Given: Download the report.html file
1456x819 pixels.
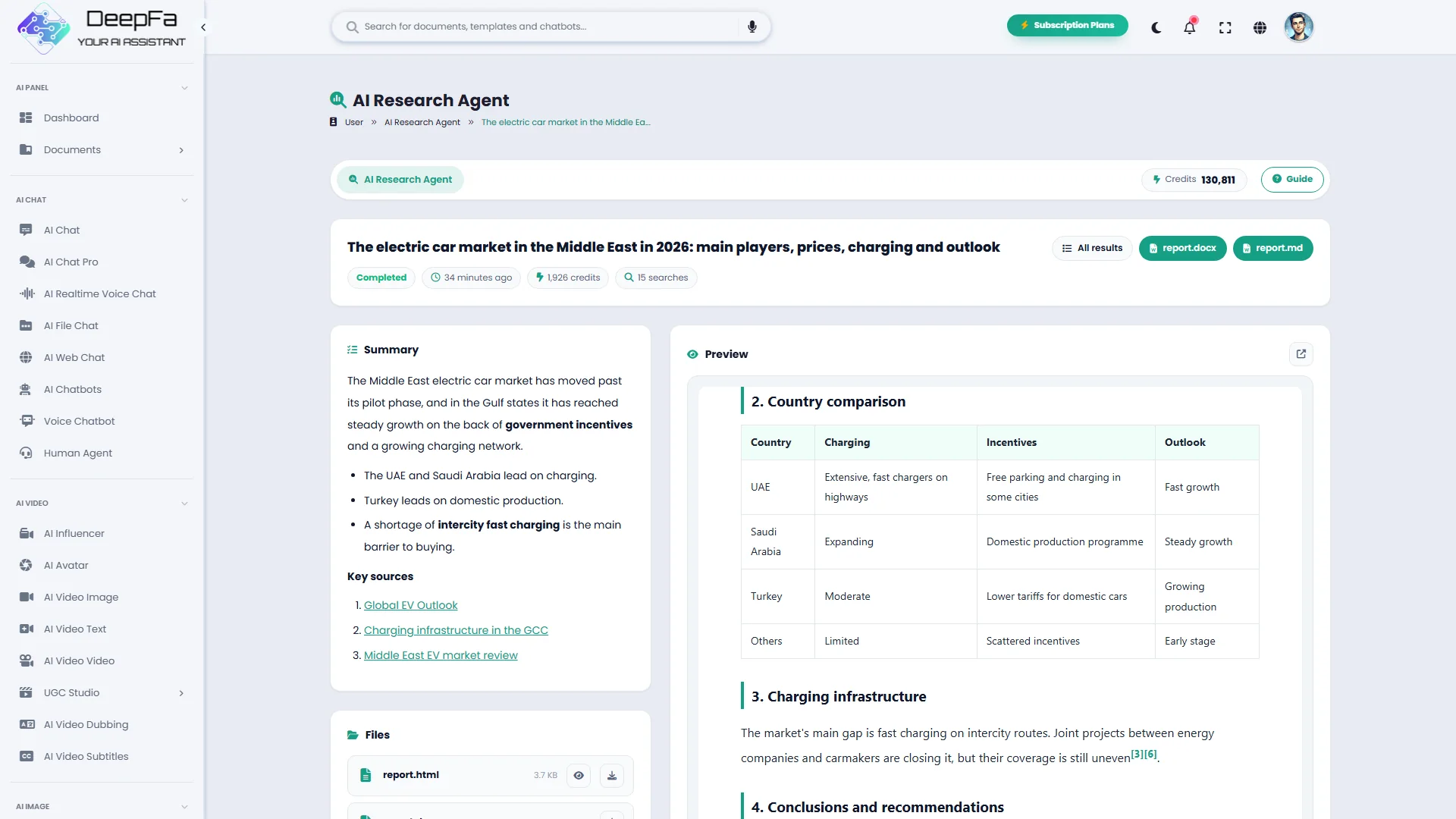Looking at the screenshot, I should tap(612, 775).
